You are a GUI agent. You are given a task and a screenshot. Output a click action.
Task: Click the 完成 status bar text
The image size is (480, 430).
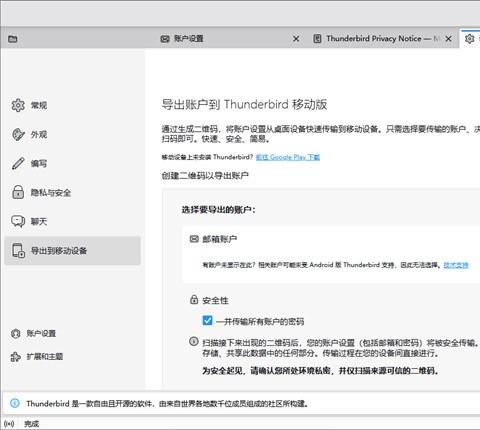32,424
